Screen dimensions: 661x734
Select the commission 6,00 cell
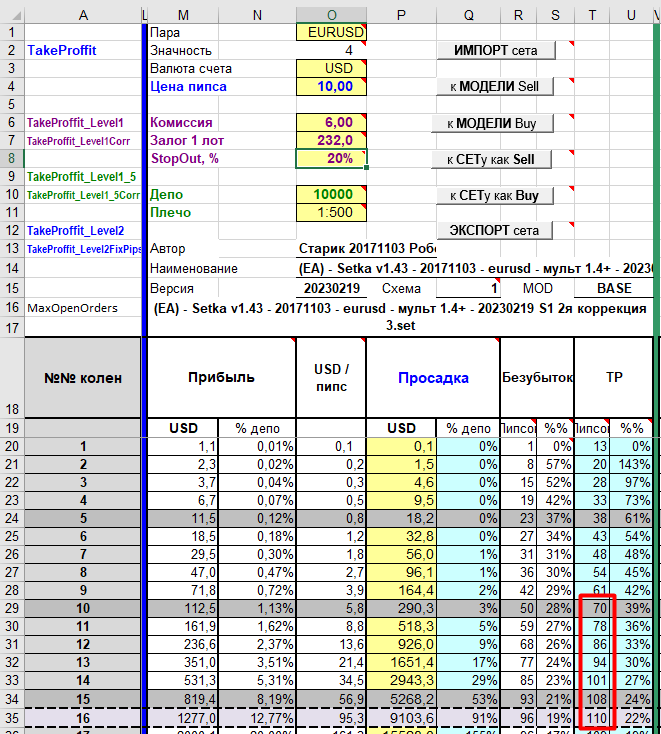click(331, 122)
